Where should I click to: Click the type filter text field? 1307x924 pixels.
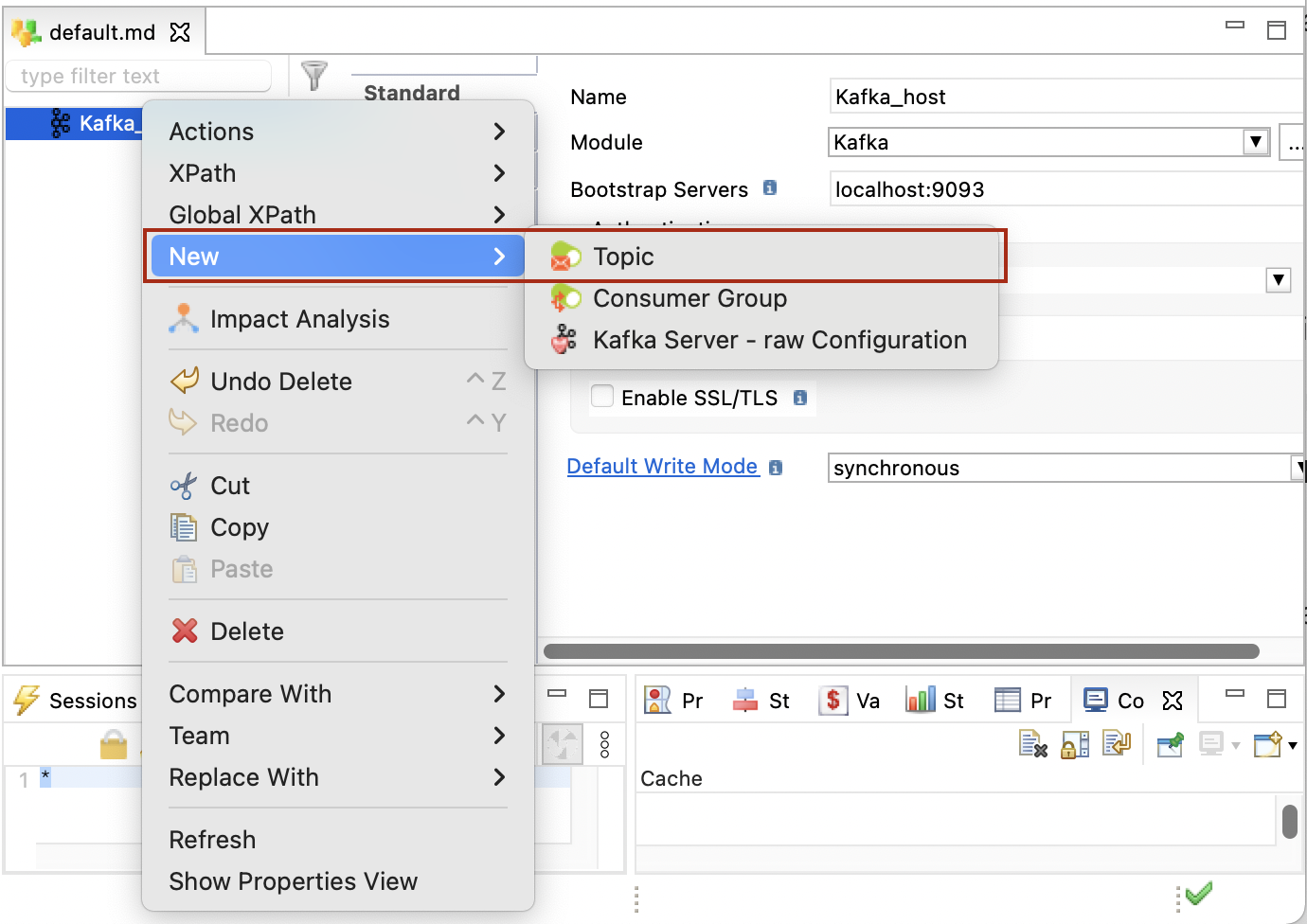pyautogui.click(x=137, y=77)
